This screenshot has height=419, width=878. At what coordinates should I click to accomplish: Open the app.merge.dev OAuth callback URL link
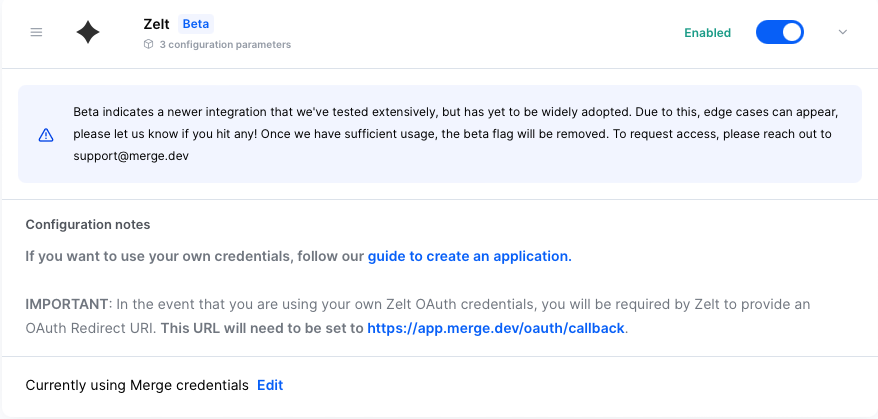[496, 328]
